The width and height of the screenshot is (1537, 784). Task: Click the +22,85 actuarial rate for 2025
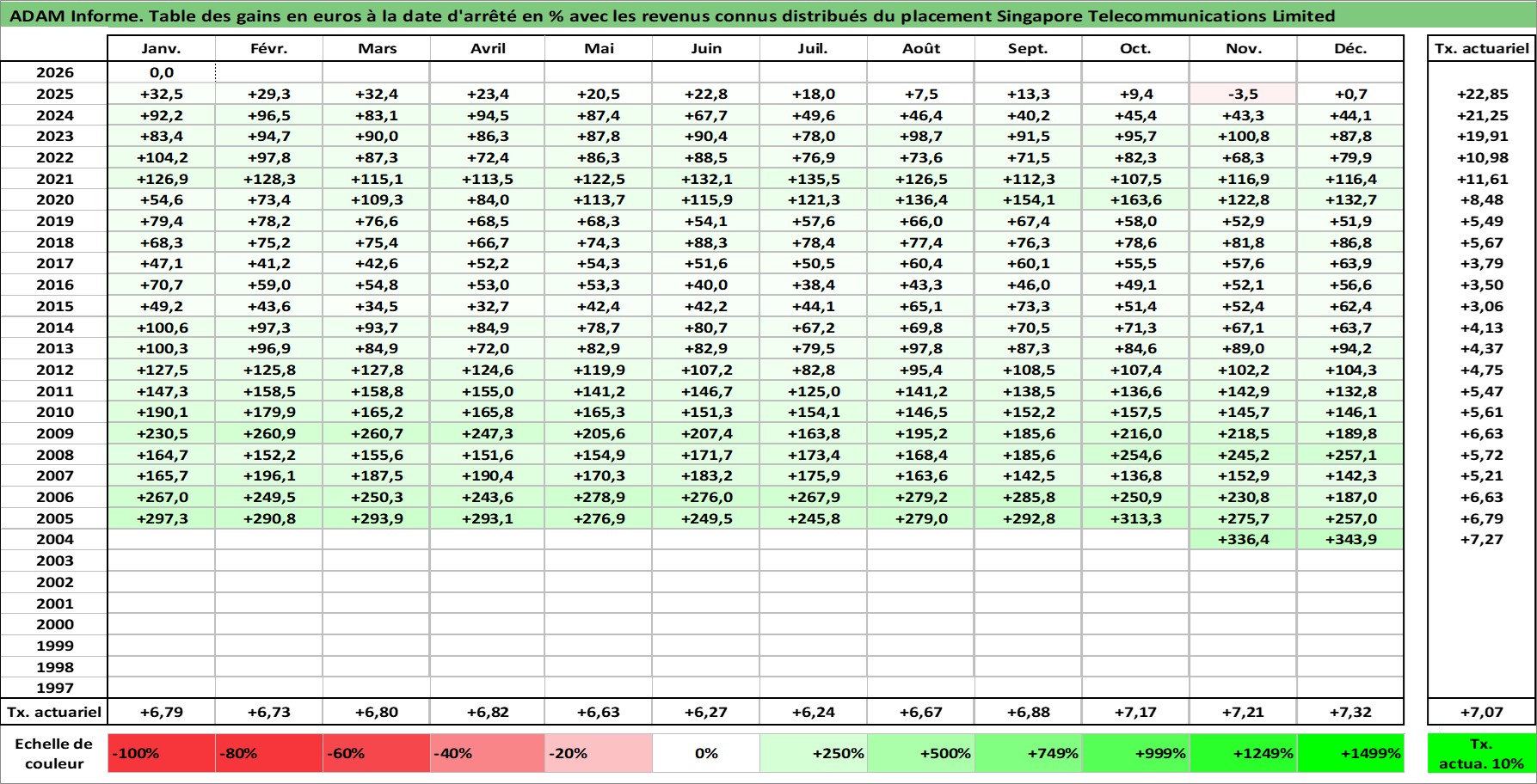1482,95
